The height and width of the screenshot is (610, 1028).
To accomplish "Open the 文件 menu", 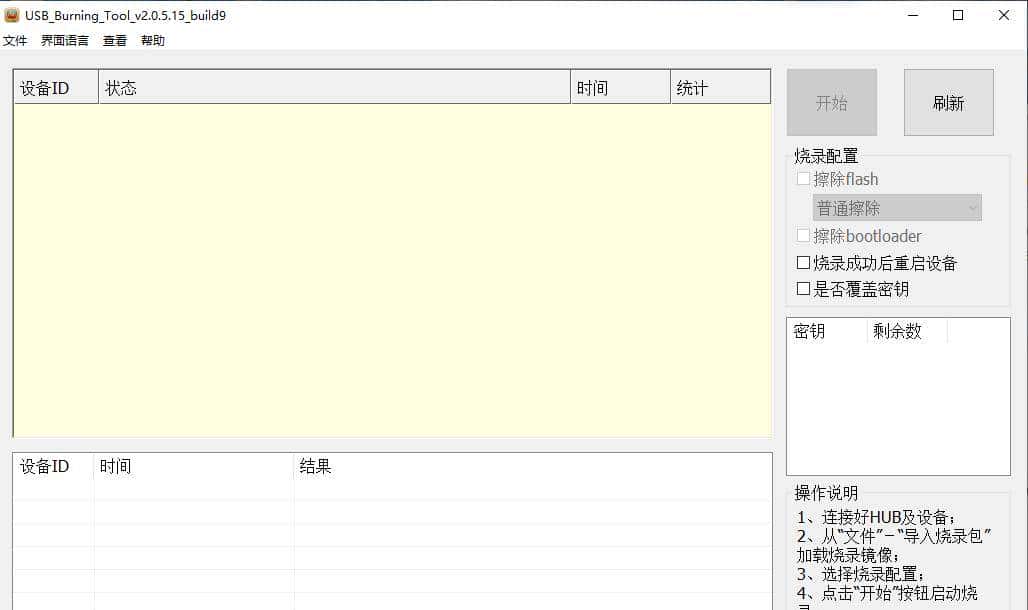I will tap(15, 41).
